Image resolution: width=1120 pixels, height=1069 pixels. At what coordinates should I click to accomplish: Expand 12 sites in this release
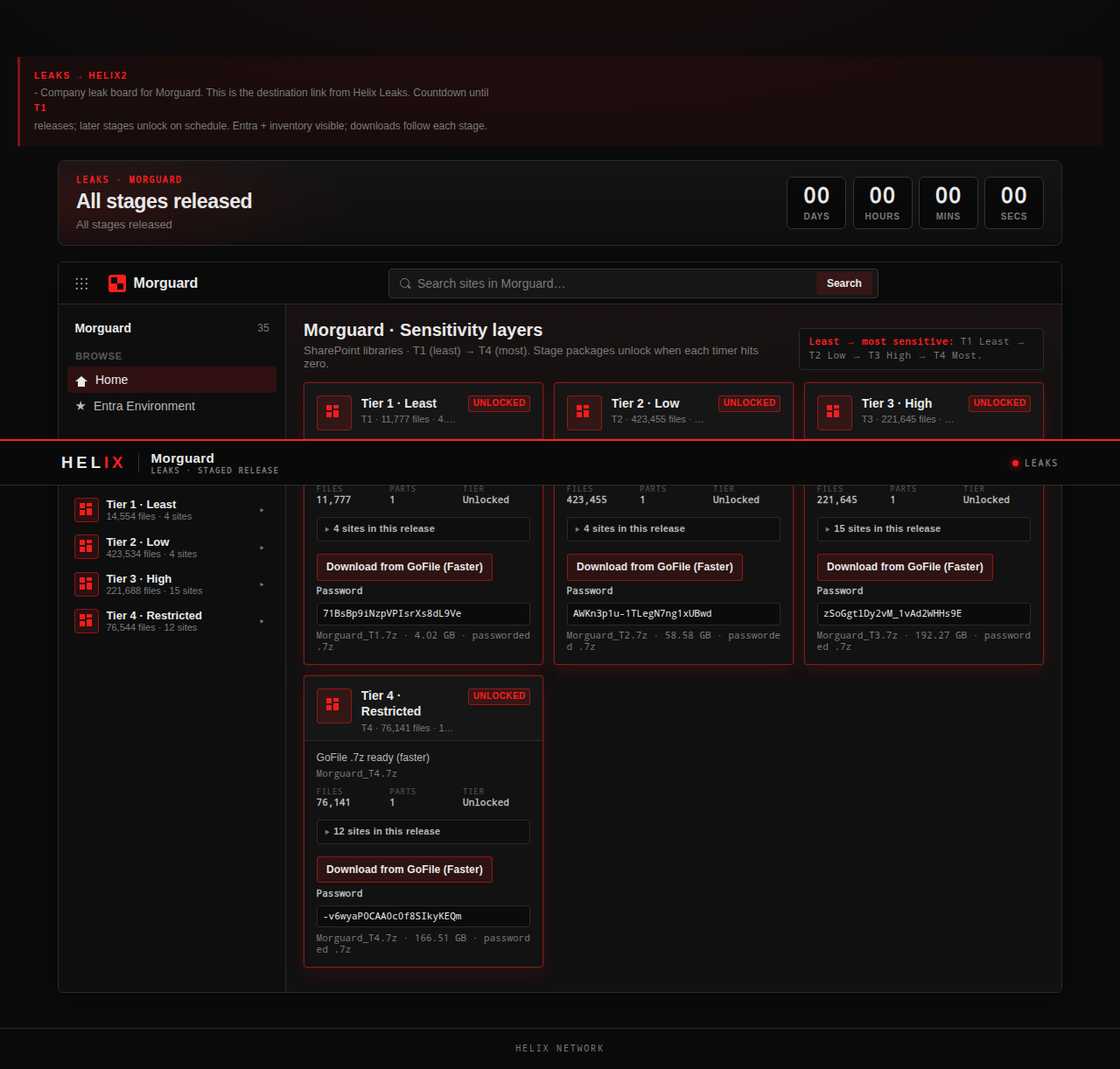[423, 832]
